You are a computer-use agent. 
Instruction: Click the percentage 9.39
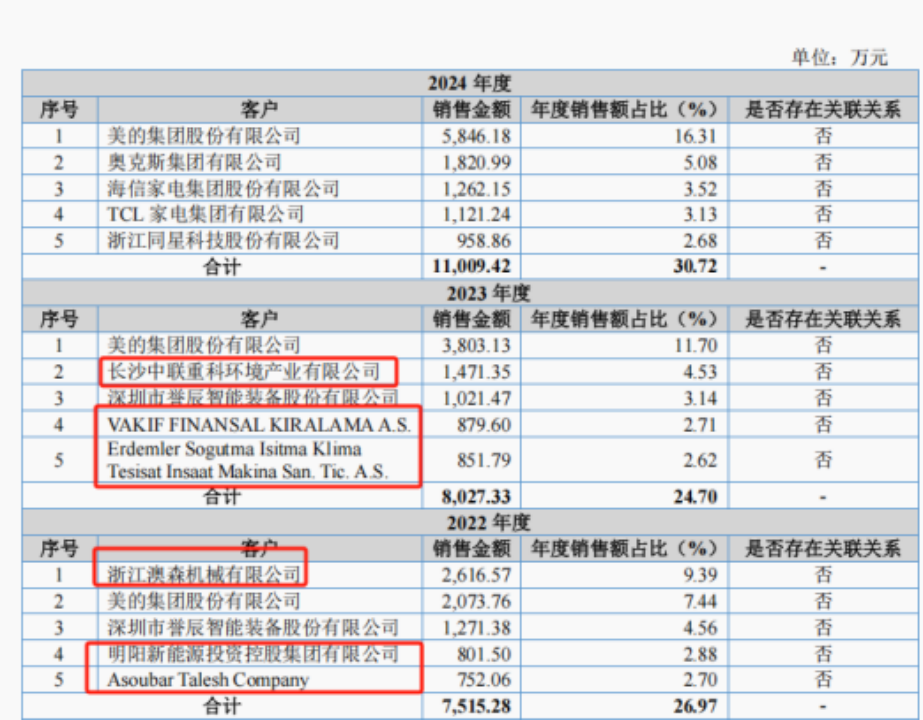tap(700, 575)
